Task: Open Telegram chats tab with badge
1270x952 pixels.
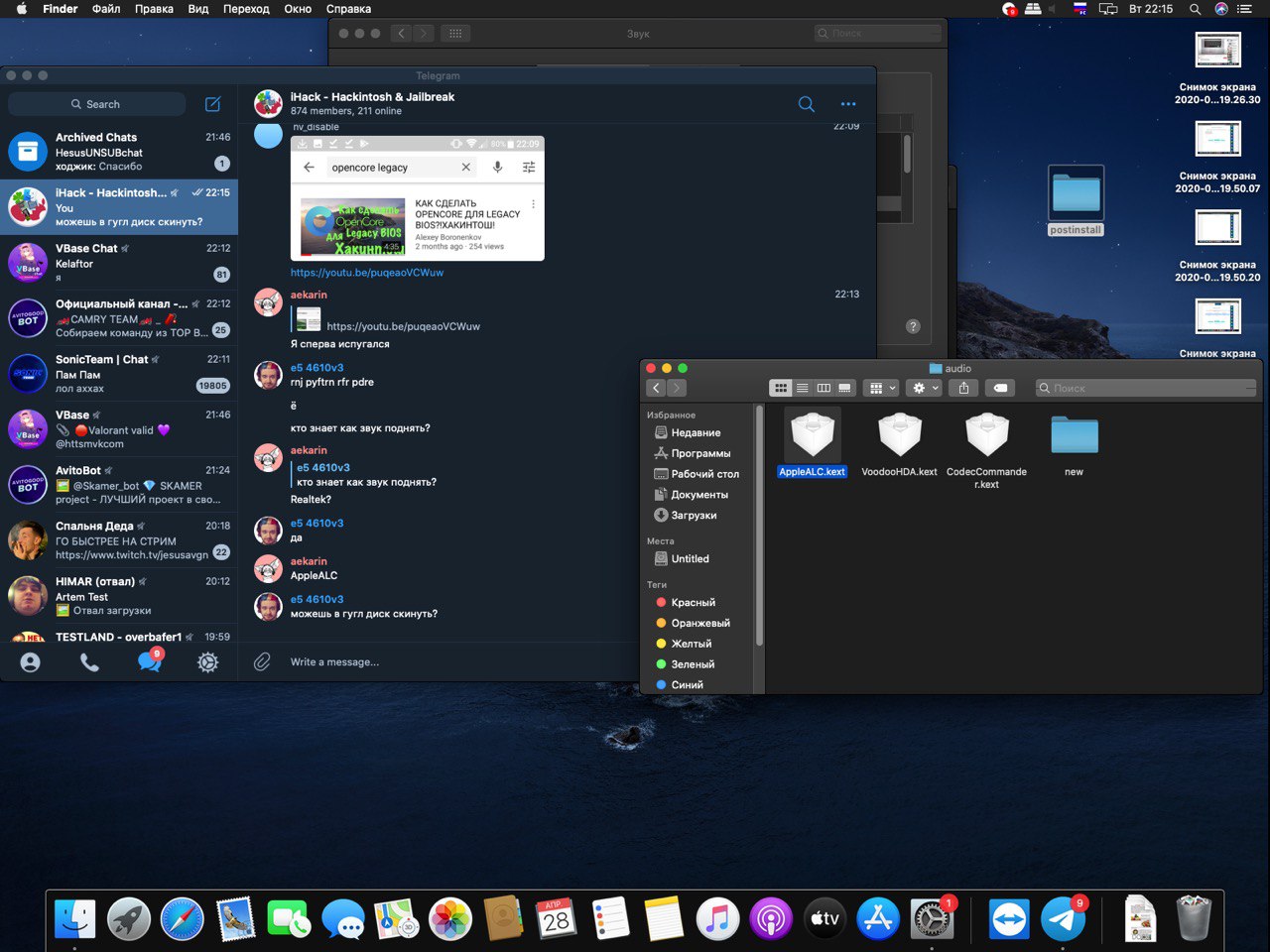Action: click(150, 660)
